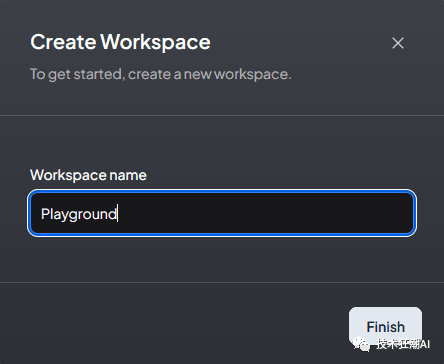Click the letter P of Playground
Image resolution: width=444 pixels, height=364 pixels.
click(45, 213)
